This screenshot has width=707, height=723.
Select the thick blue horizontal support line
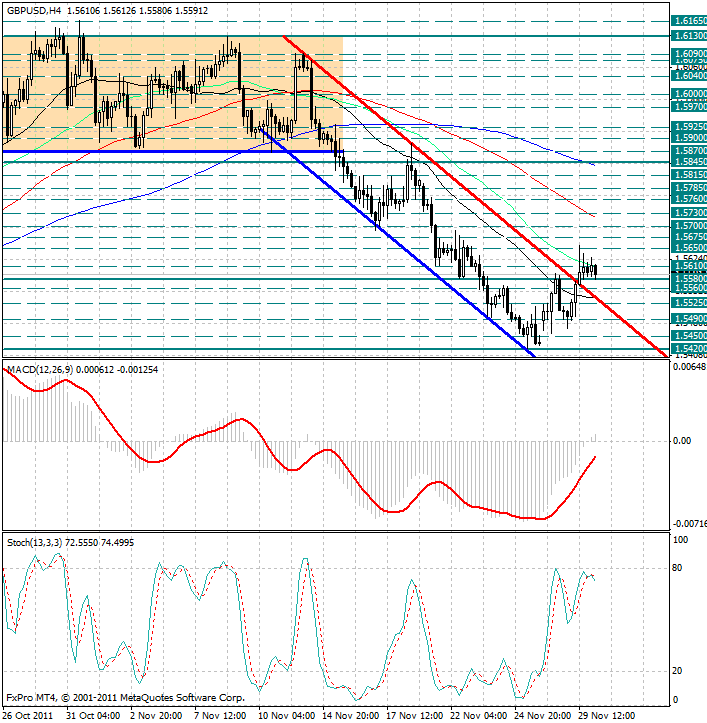pos(173,151)
